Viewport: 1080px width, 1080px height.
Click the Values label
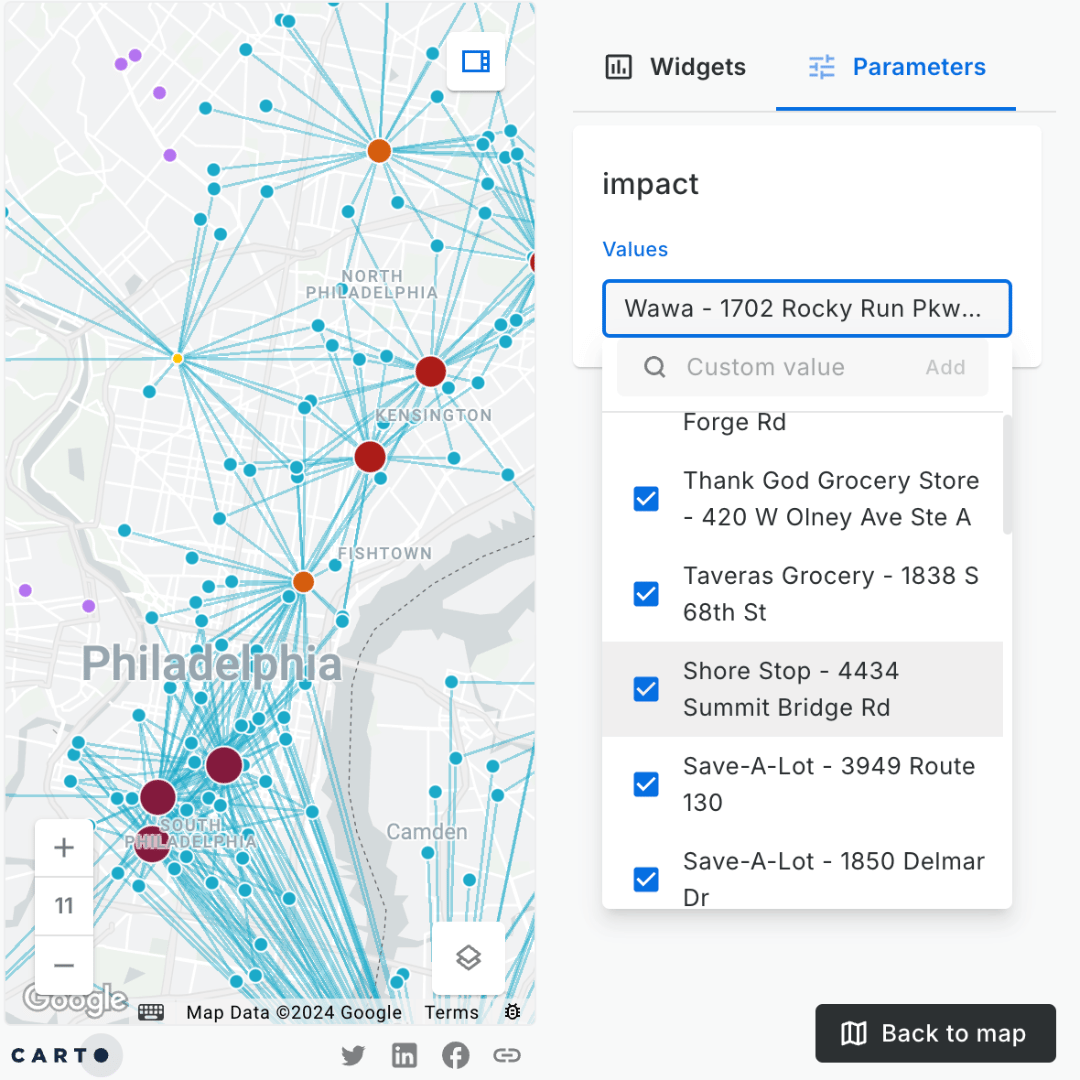[635, 249]
